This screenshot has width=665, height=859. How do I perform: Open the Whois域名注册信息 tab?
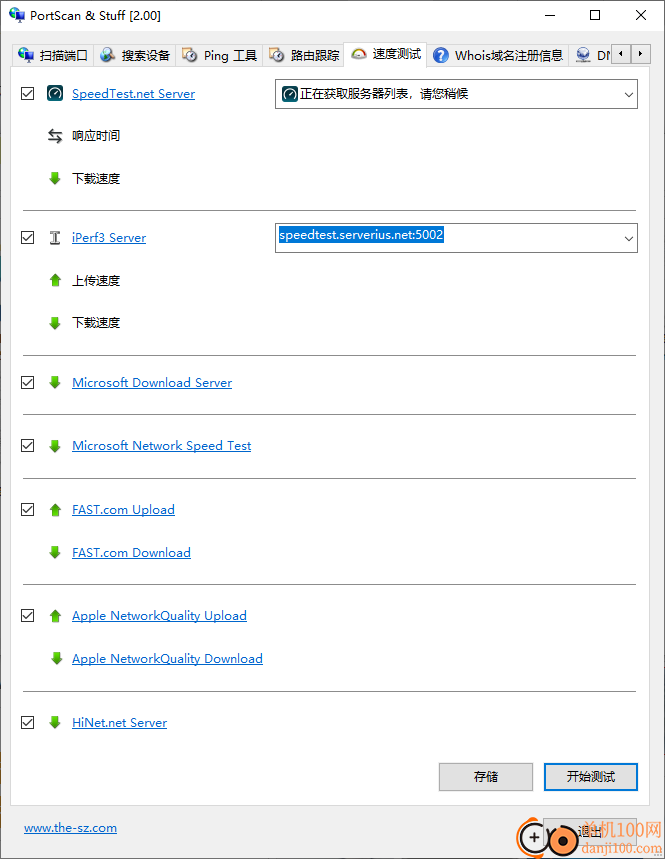click(x=498, y=55)
